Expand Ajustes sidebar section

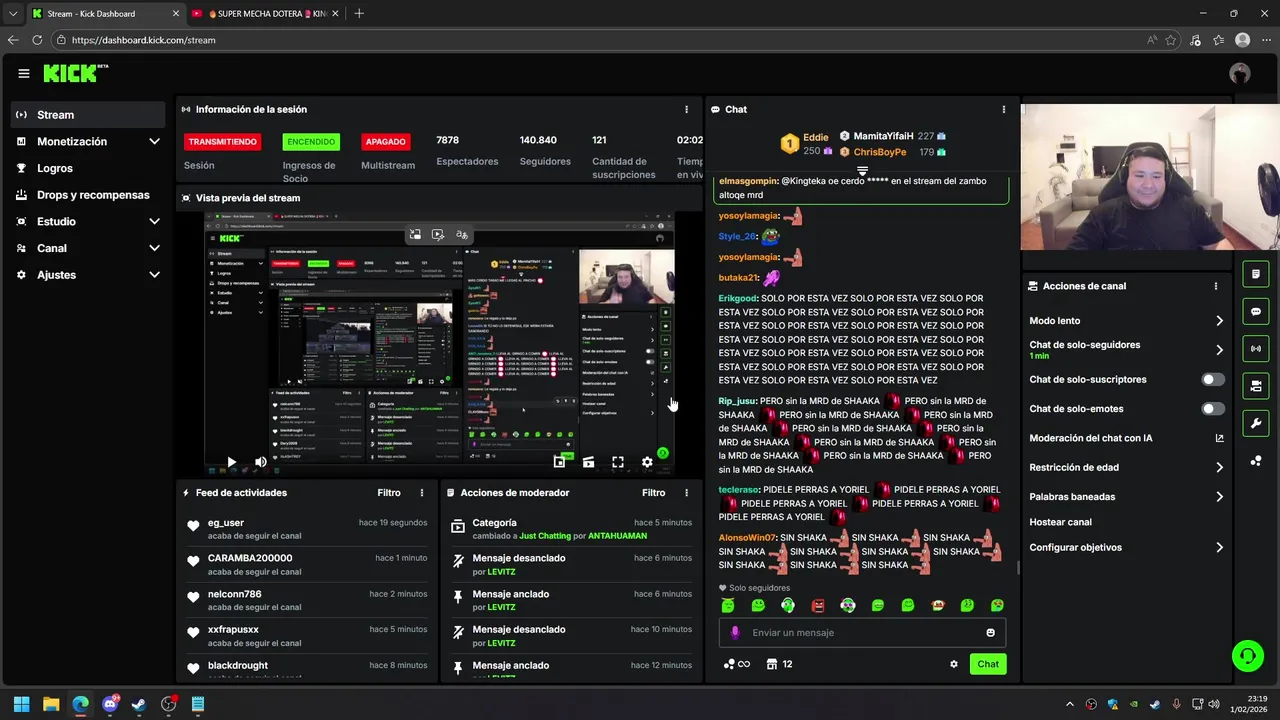[x=88, y=275]
